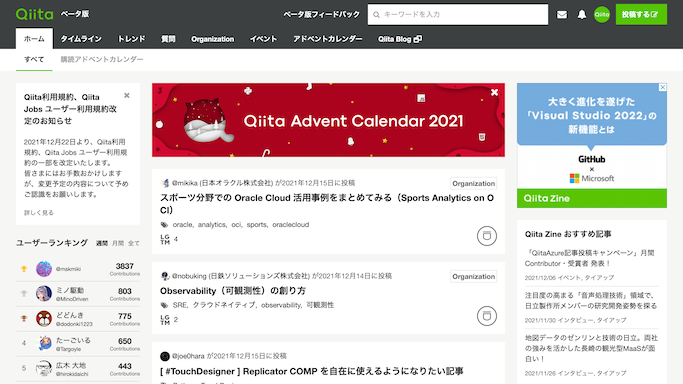Close the Visual Studio 2022 ad

point(663,88)
